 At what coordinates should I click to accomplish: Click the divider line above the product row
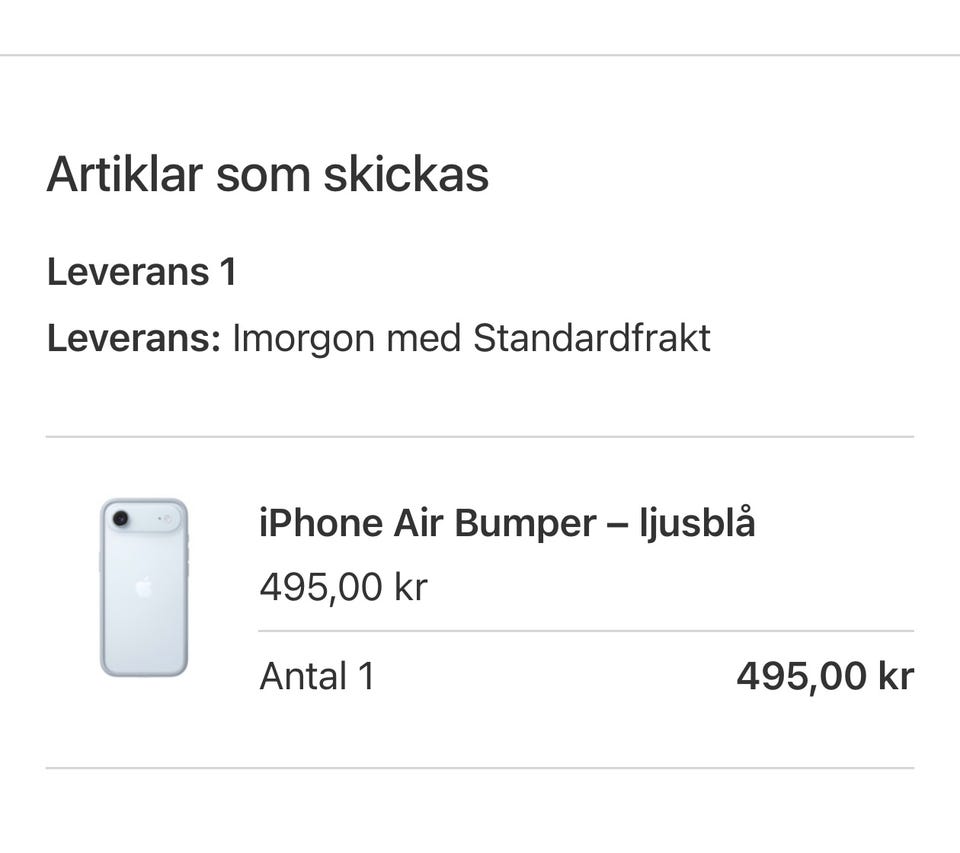pyautogui.click(x=480, y=437)
